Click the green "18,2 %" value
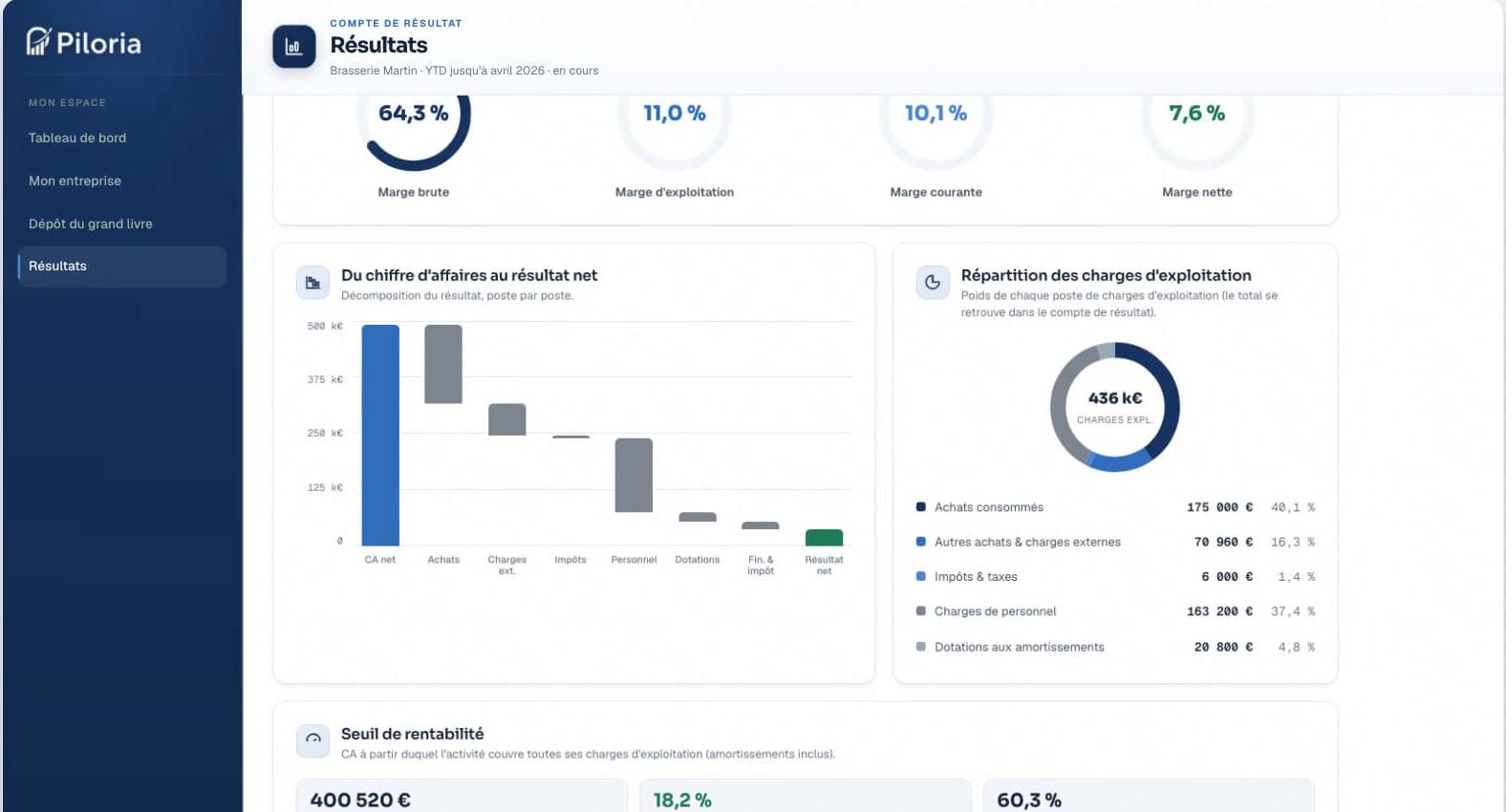1506x812 pixels. tap(682, 800)
